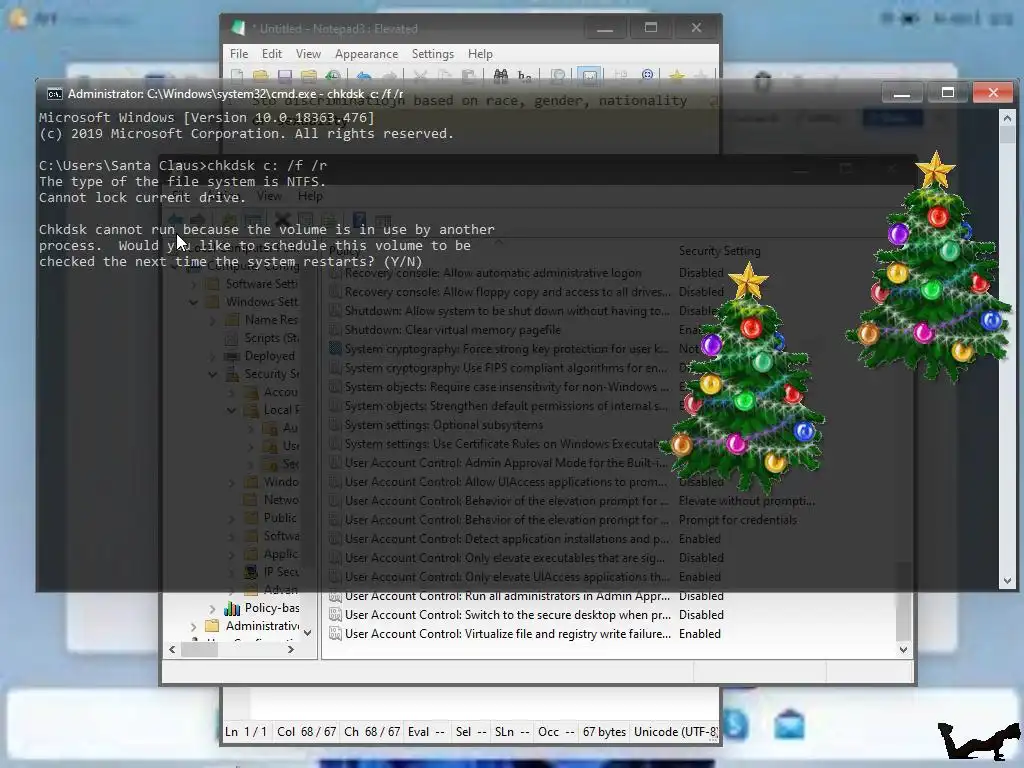Open the Edit menu in Notepad3

[272, 54]
